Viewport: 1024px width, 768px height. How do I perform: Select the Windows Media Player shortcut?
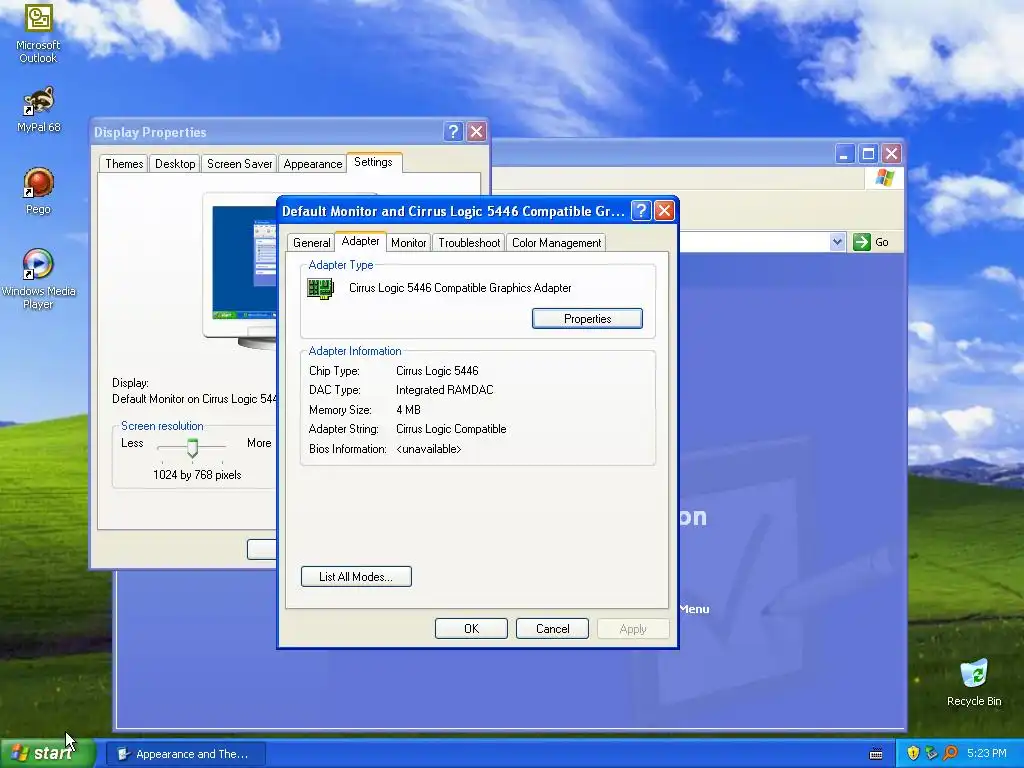pos(38,279)
